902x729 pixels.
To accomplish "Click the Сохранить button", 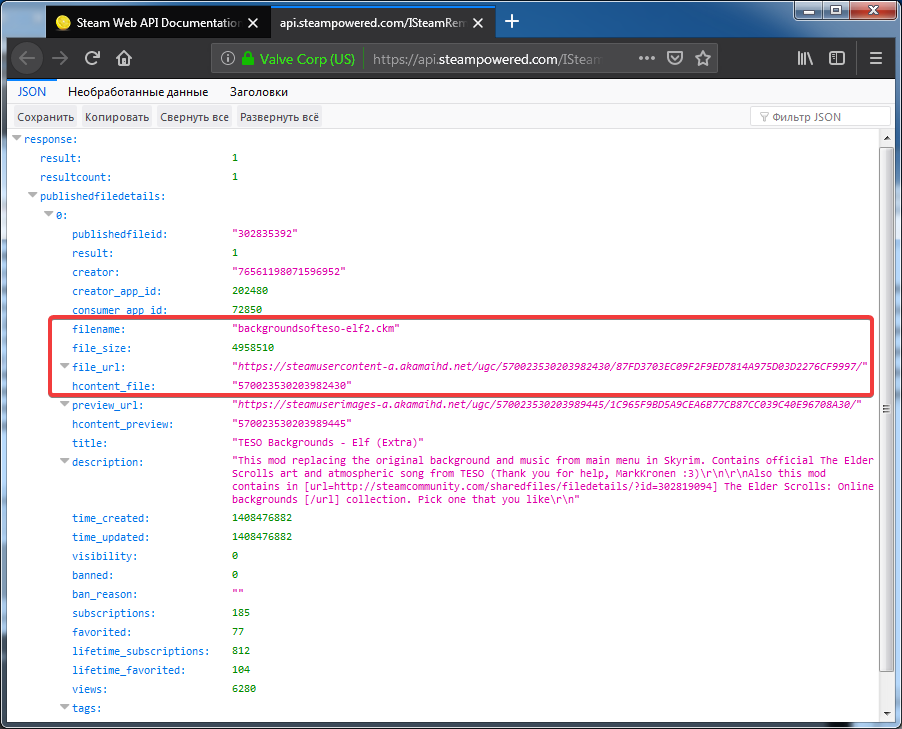I will tap(45, 117).
